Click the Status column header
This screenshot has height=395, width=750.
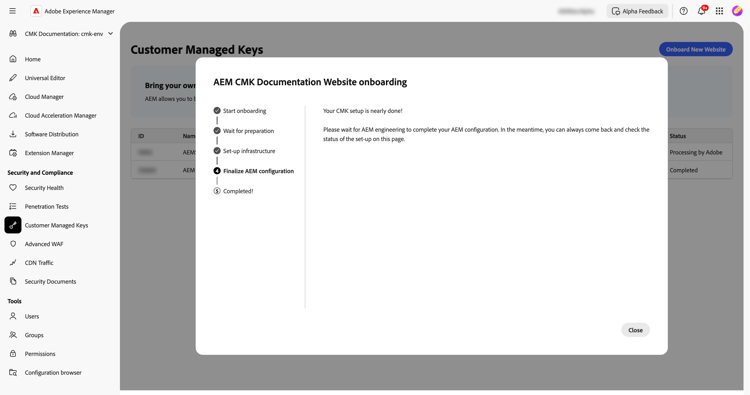point(678,136)
